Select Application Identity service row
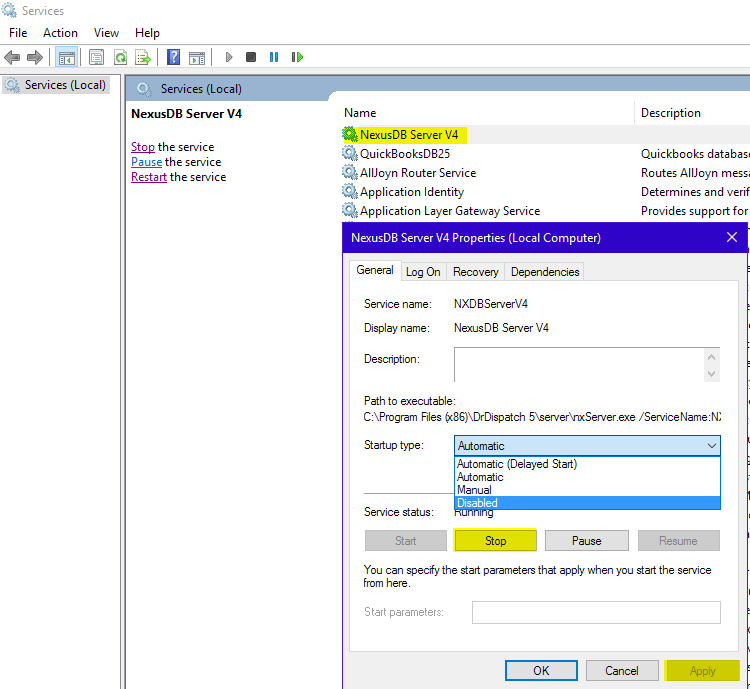 (x=545, y=192)
